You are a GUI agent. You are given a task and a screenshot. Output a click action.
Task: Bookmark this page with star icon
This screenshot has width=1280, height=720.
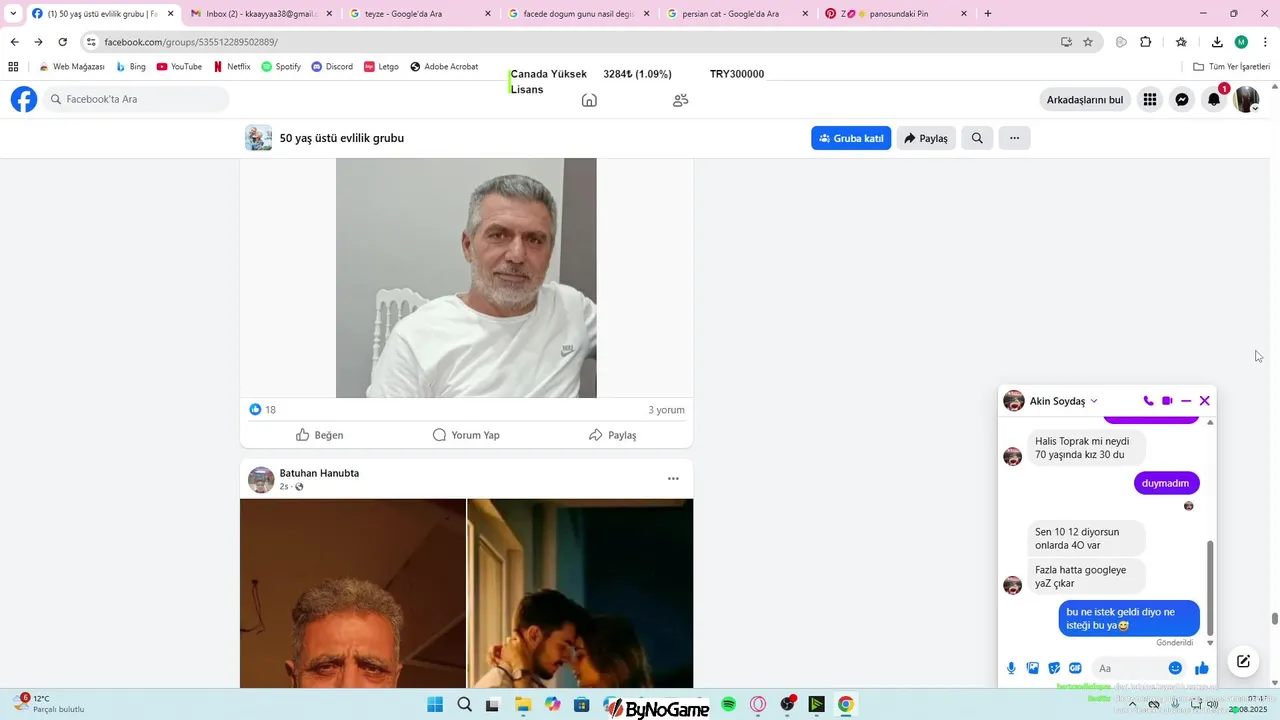(x=1088, y=42)
